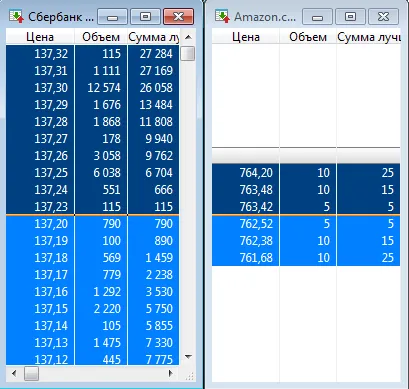Select the Сбербанк bid price 137,20
The height and width of the screenshot is (389, 409).
pyautogui.click(x=51, y=224)
